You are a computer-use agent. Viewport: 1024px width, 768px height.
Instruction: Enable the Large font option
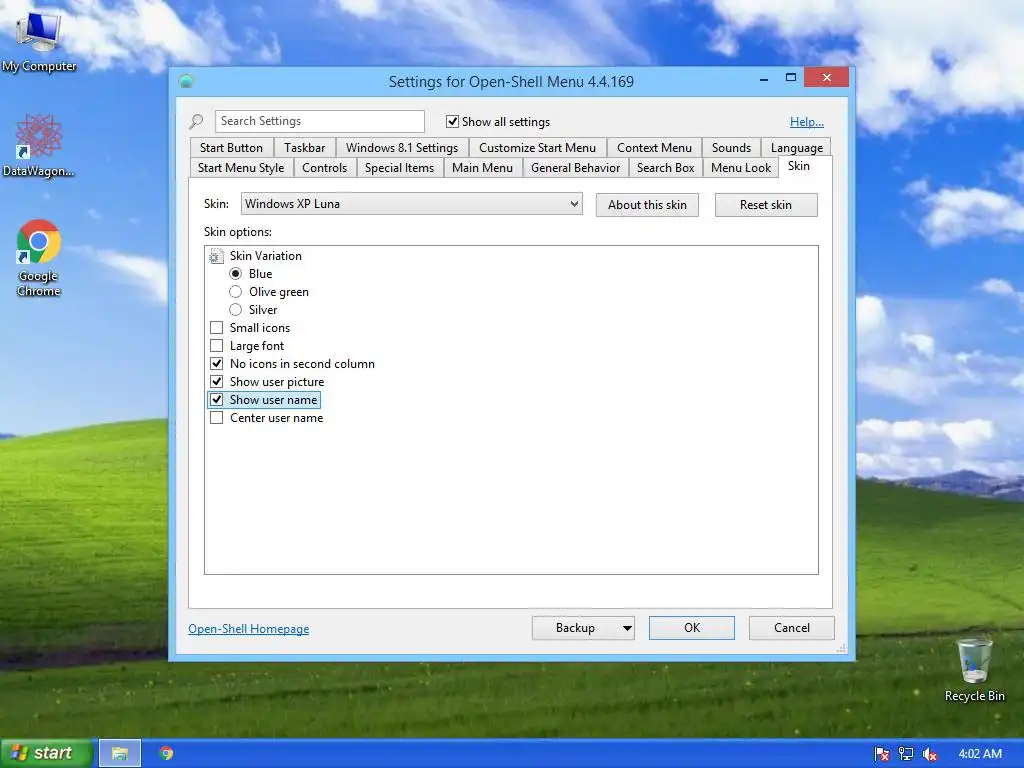click(x=217, y=345)
